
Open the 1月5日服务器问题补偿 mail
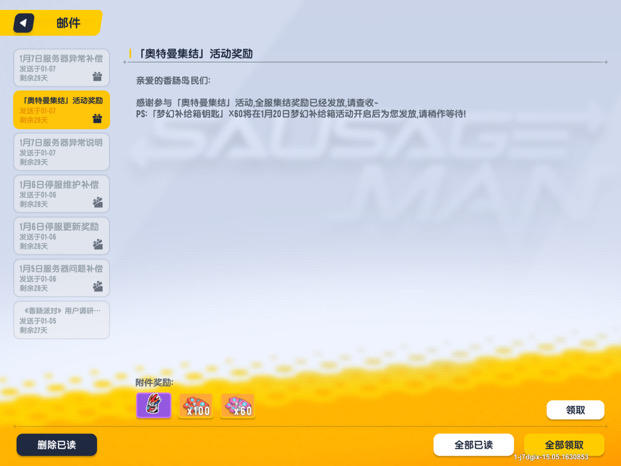pos(61,278)
